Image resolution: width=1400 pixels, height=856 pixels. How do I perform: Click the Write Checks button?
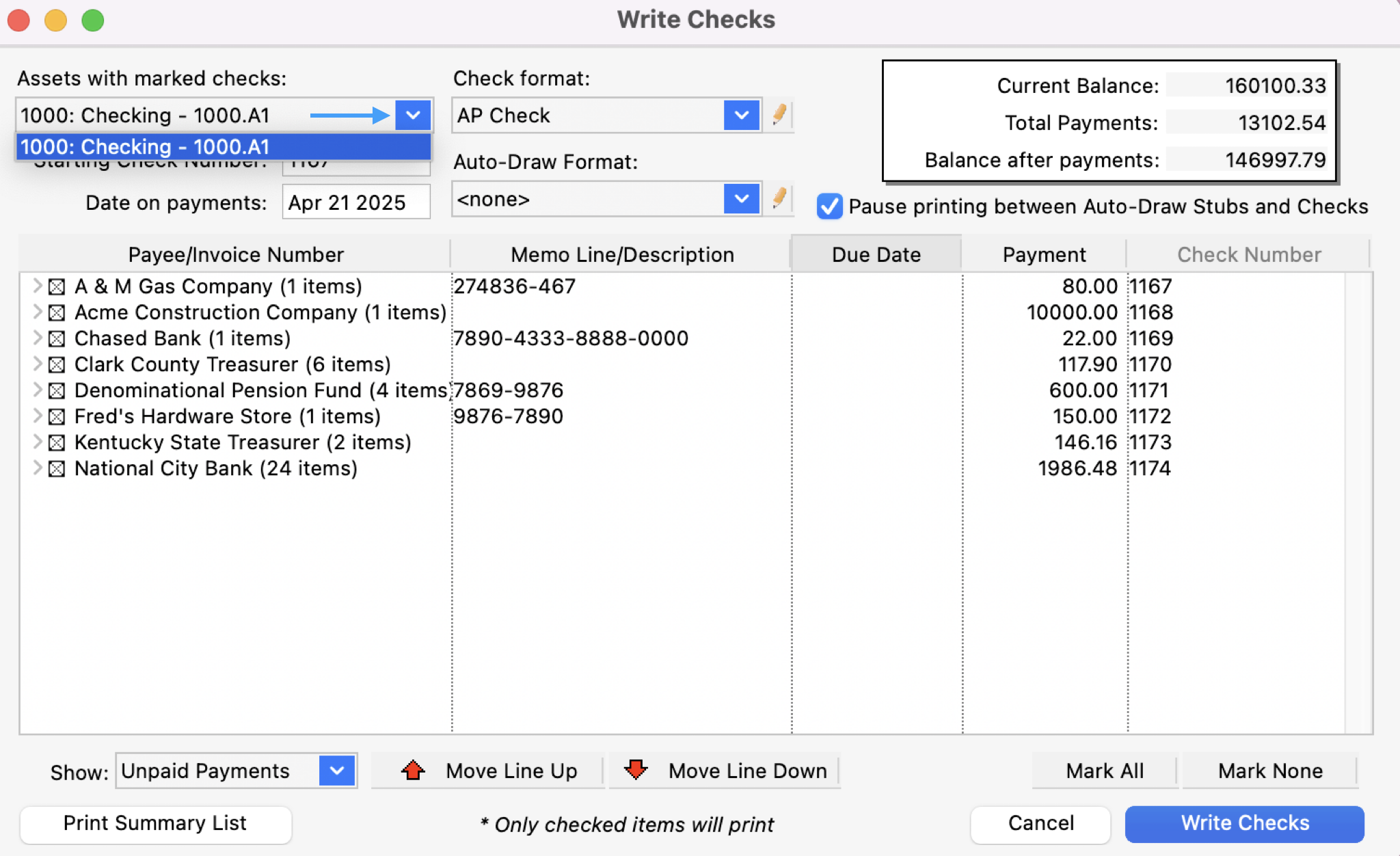[x=1244, y=823]
